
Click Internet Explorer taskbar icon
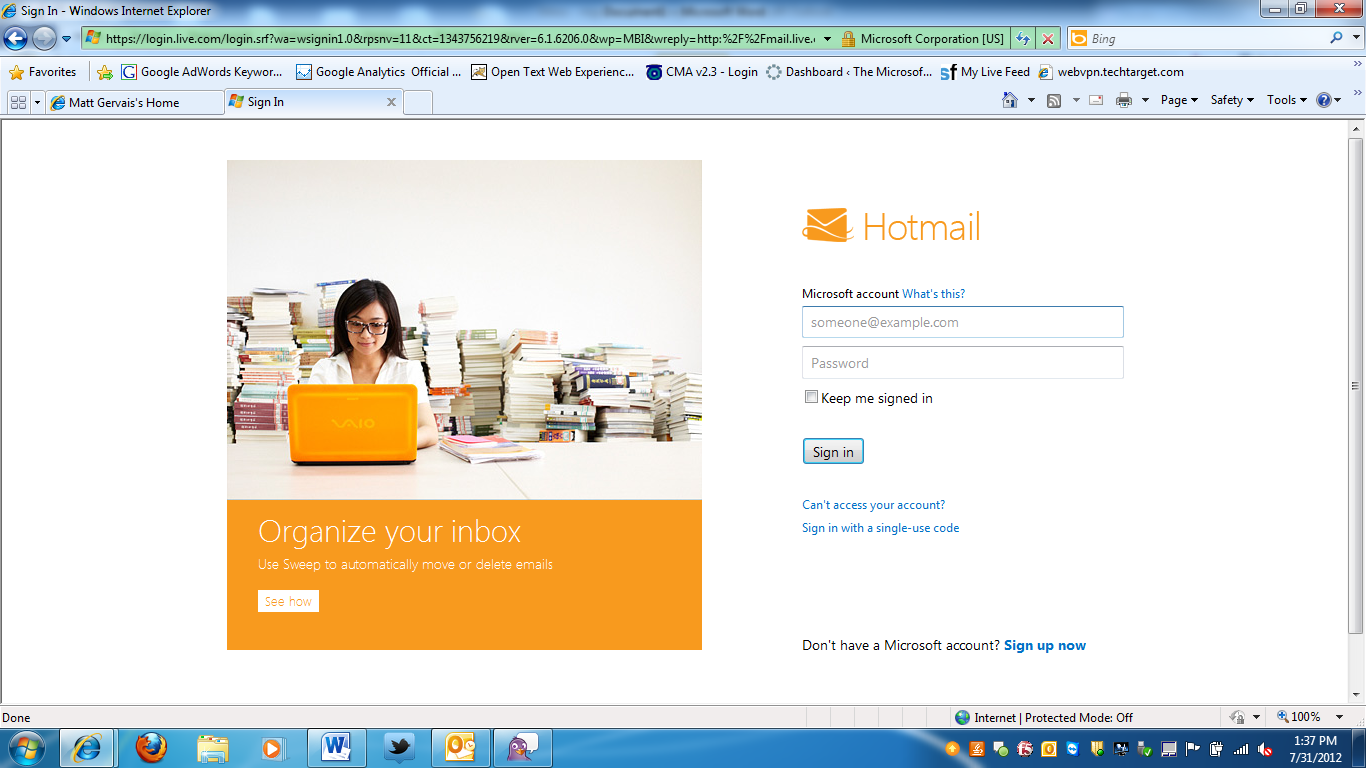[x=87, y=748]
